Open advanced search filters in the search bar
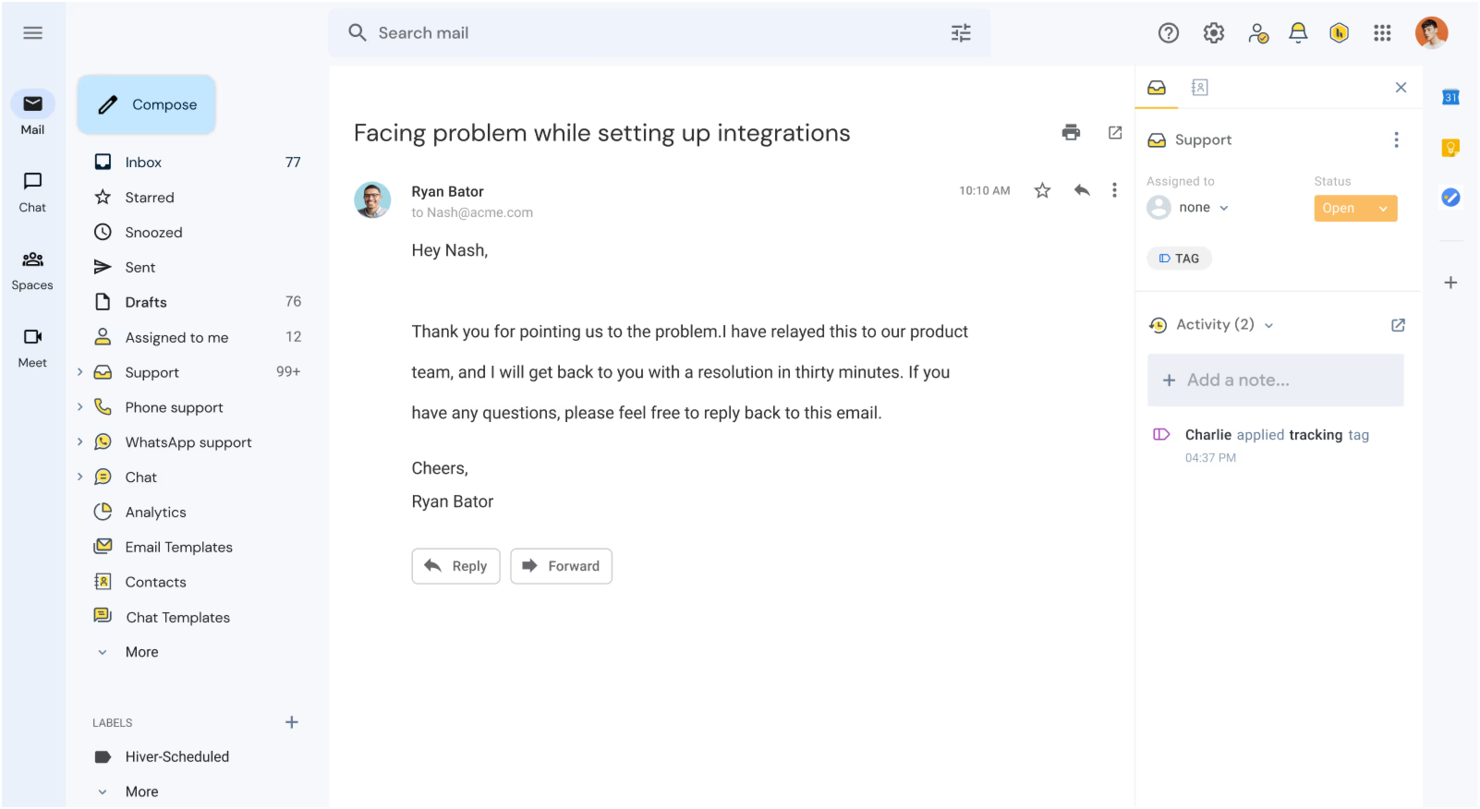 960,32
